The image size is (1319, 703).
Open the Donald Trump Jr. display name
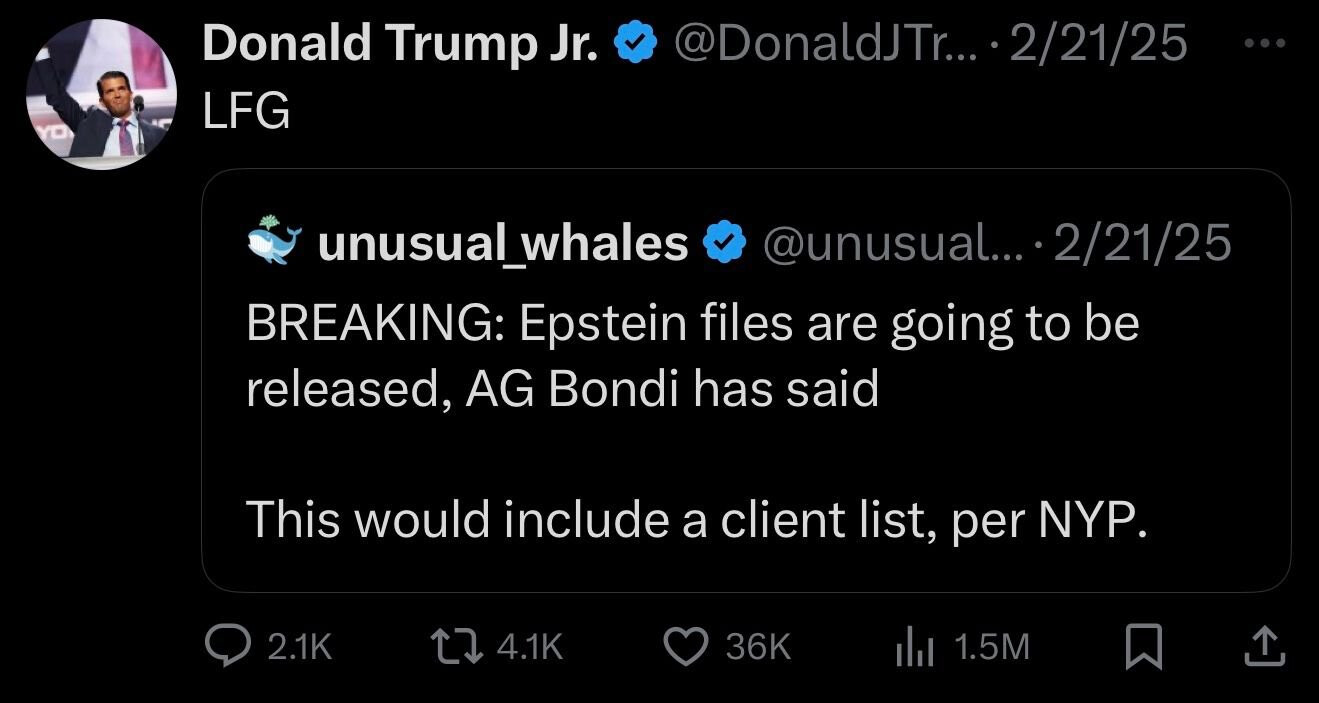401,44
